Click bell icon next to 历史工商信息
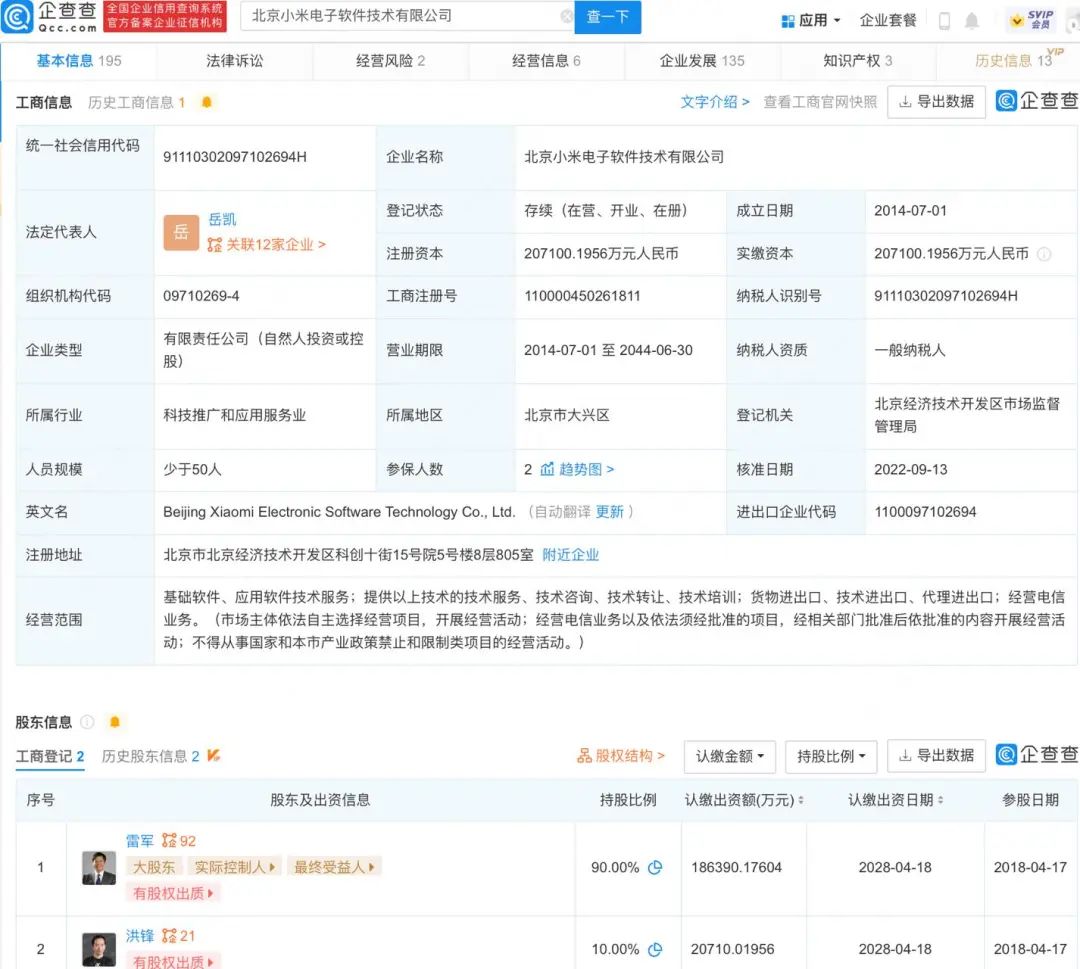The image size is (1080, 969). [206, 103]
